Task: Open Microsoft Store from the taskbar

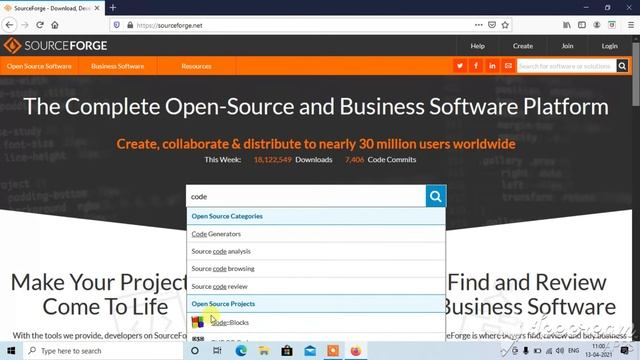Action: [x=287, y=351]
